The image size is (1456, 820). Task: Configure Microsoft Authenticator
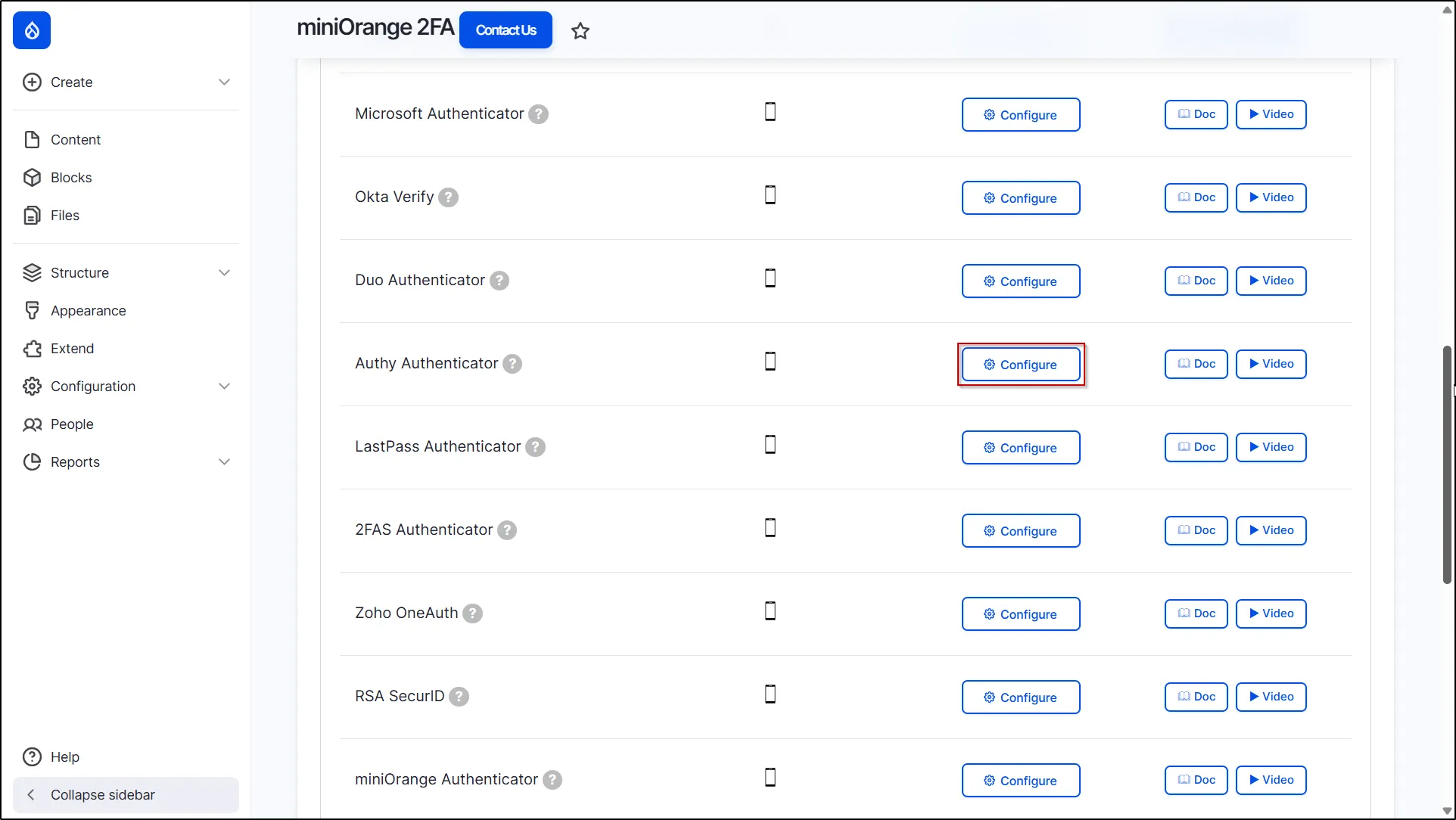click(1021, 115)
